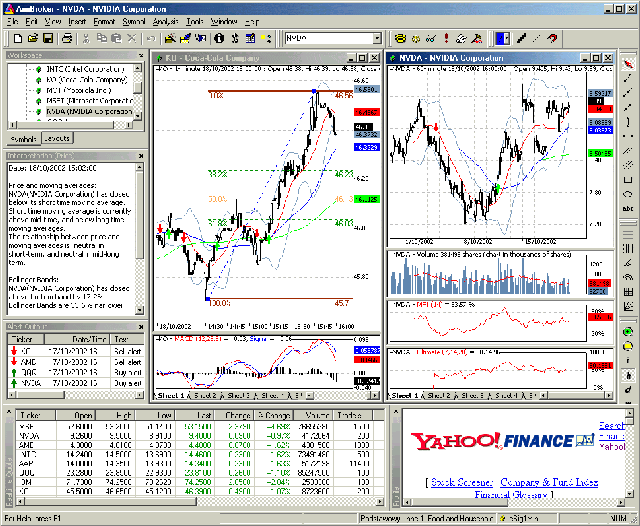Open the File menu
640x526 pixels.
[x=12, y=21]
